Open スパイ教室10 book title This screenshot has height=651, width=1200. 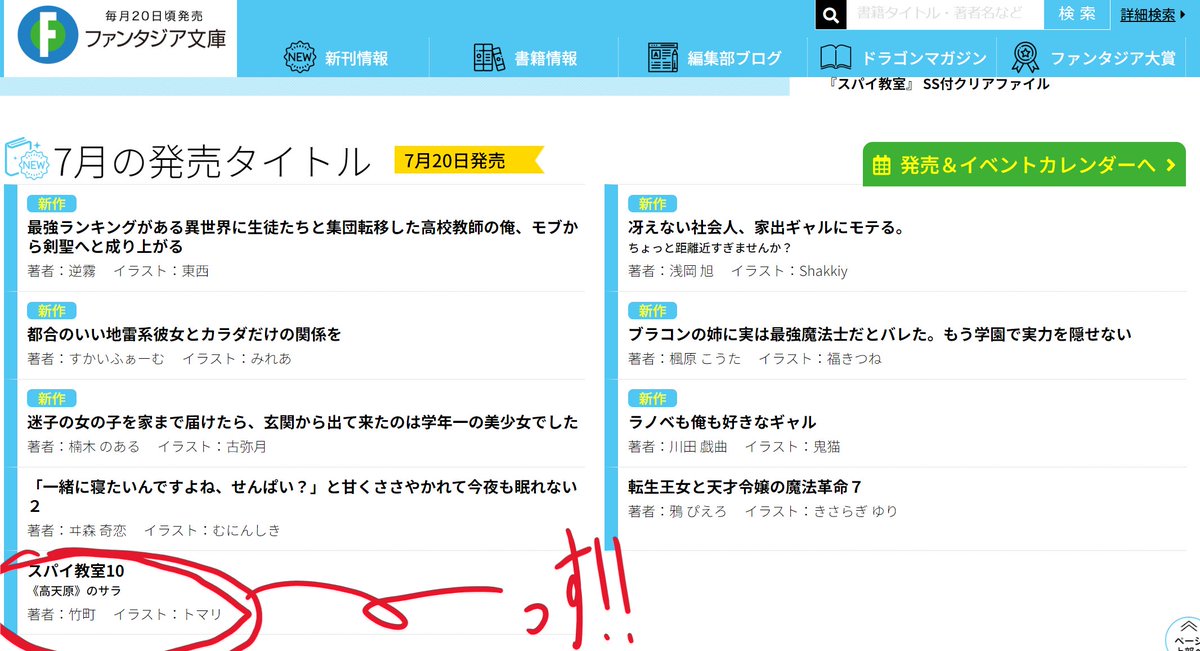[x=75, y=570]
